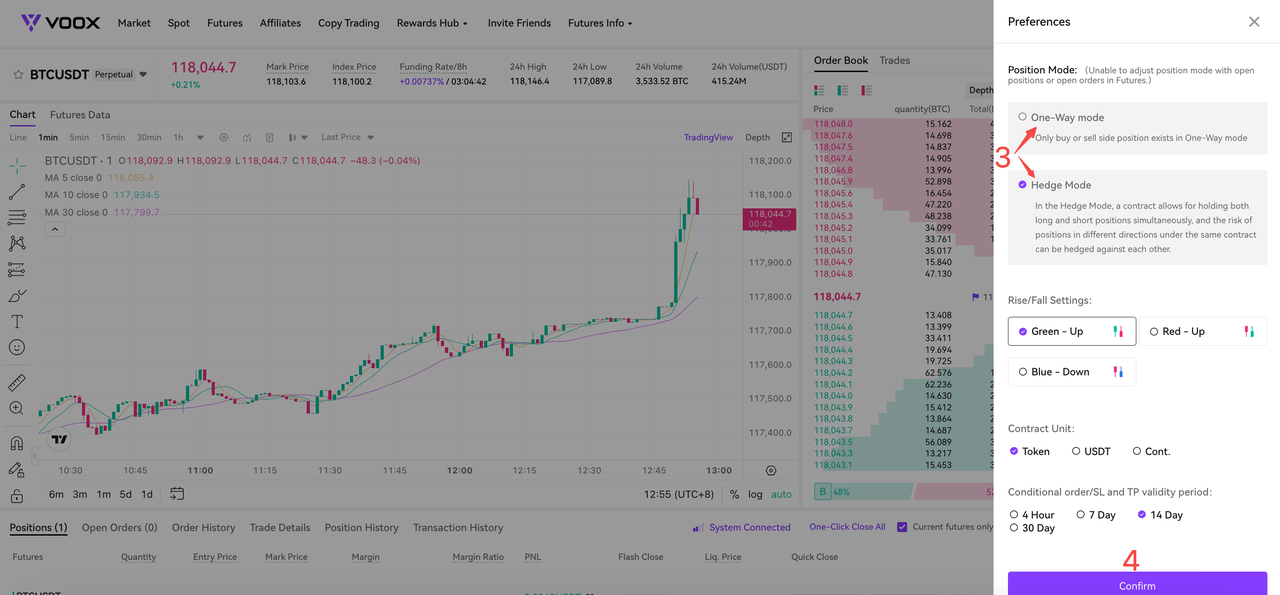Image resolution: width=1280 pixels, height=595 pixels.
Task: Toggle Current futures only checkbox
Action: [x=902, y=527]
